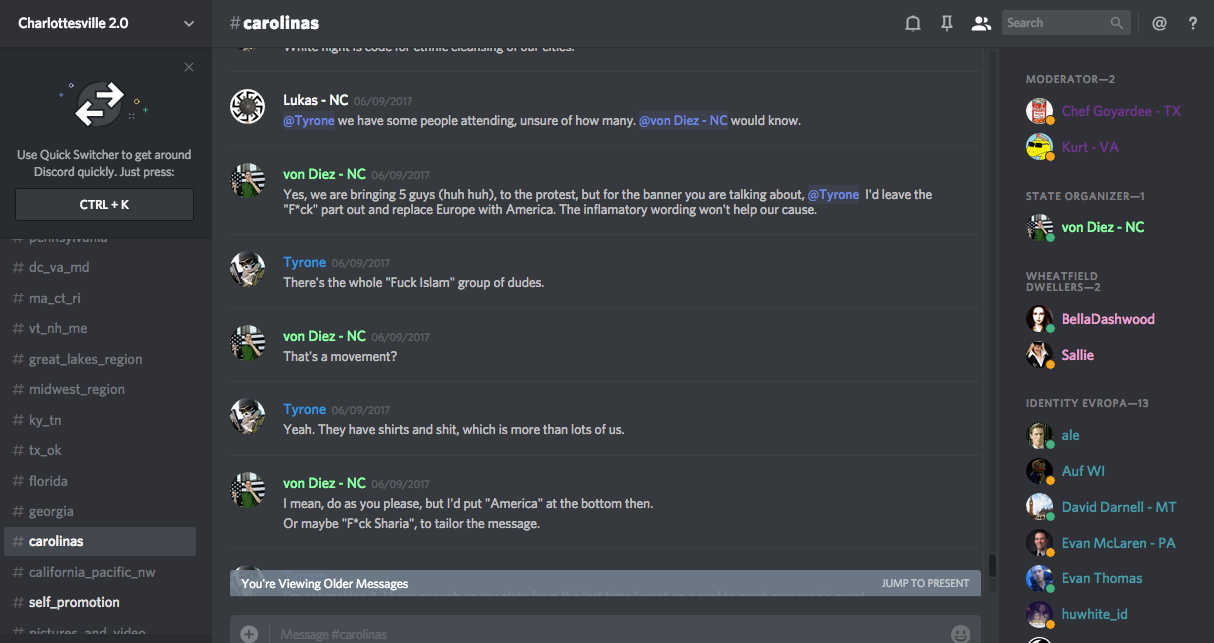This screenshot has height=643, width=1214.
Task: Toggle the member list icon
Action: pos(981,23)
